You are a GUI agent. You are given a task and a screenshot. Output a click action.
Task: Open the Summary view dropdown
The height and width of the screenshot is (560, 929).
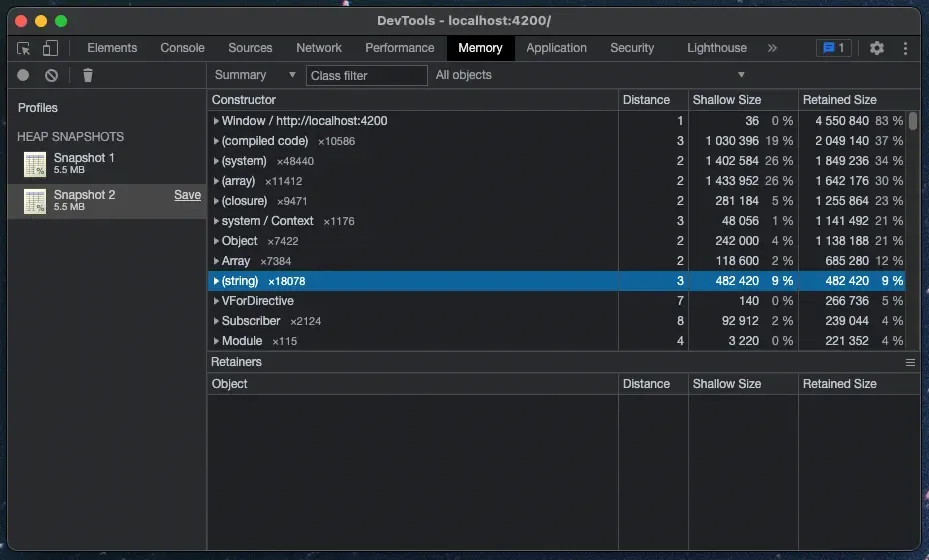tap(255, 75)
